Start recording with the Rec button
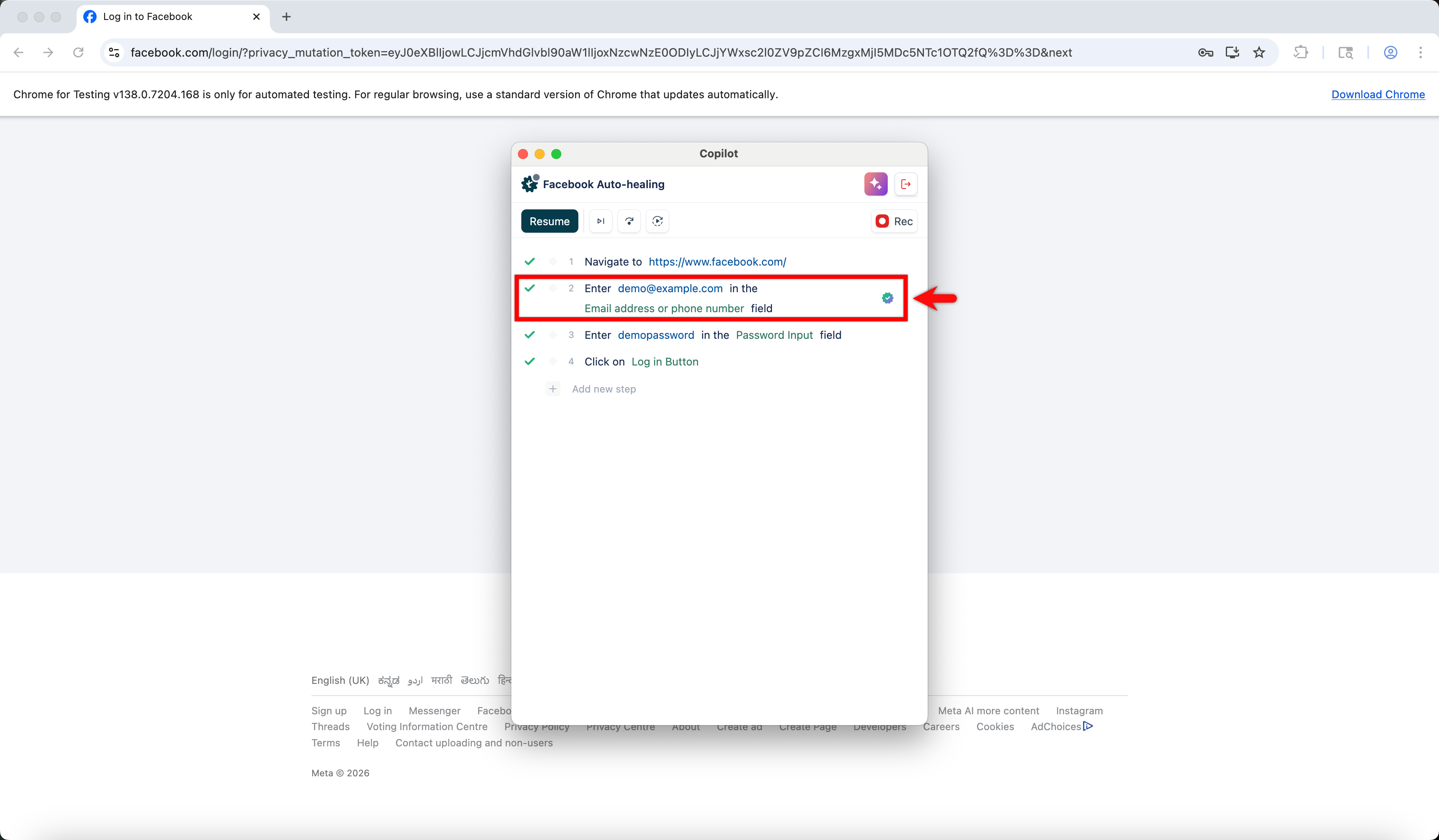Viewport: 1439px width, 840px height. [x=894, y=221]
